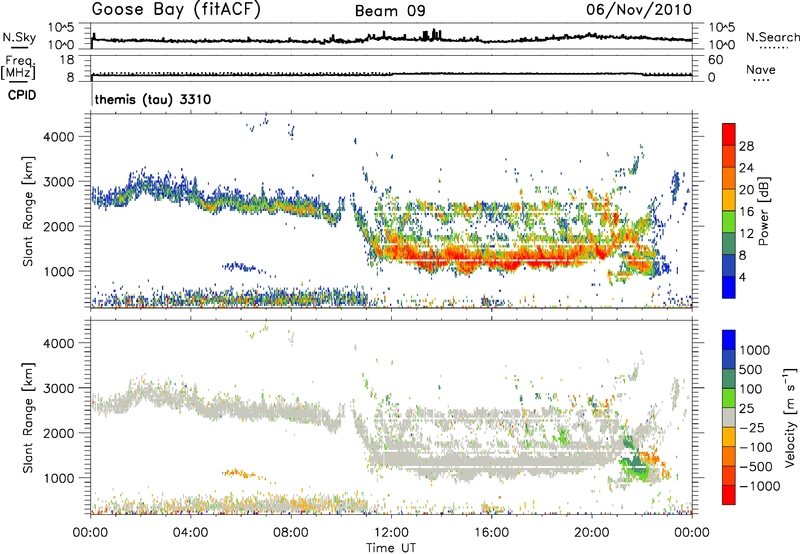Click the 'Freq. [MHz]' axis label
Viewport: 800px width, 554px height.
19,68
